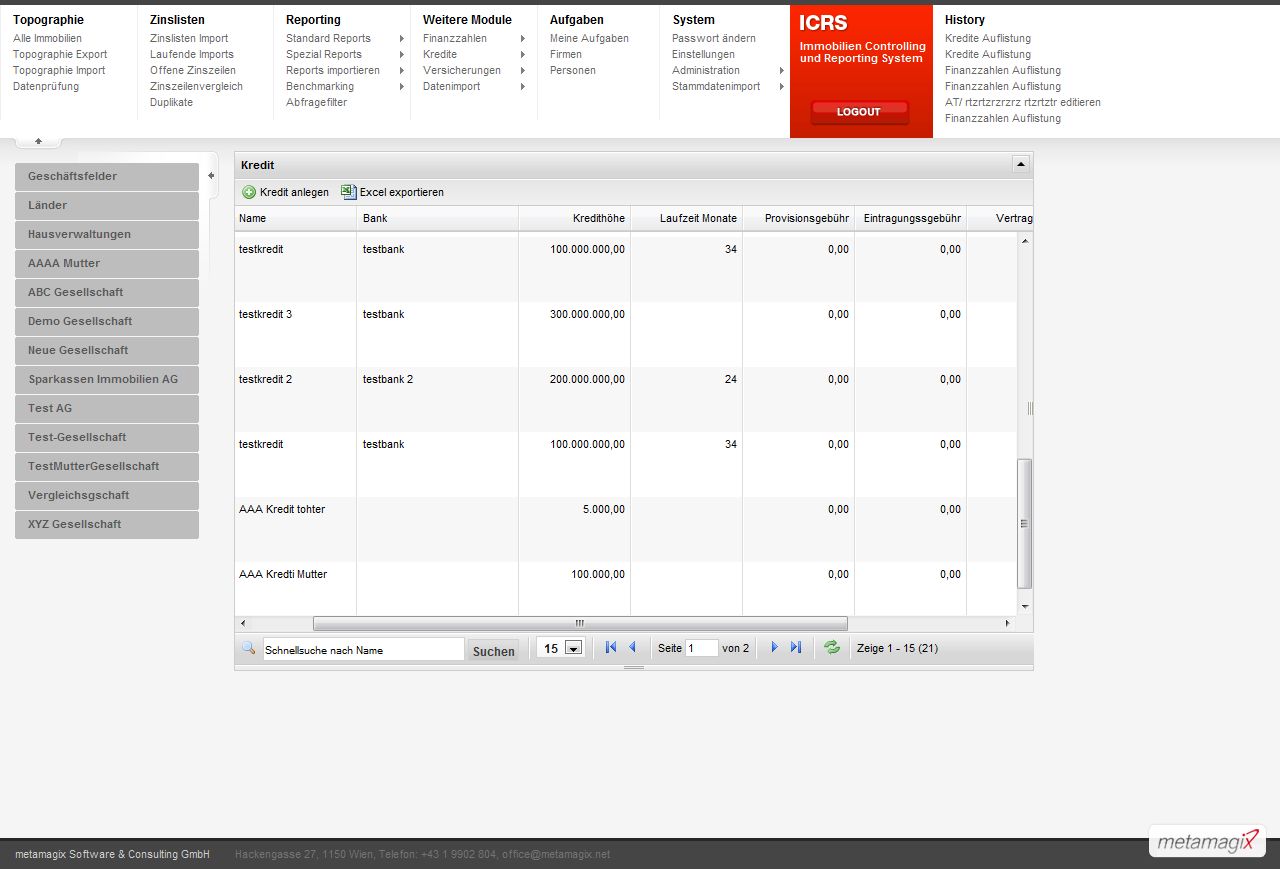The width and height of the screenshot is (1280, 869).
Task: Open Topographie Export menu item
Action: coord(60,55)
